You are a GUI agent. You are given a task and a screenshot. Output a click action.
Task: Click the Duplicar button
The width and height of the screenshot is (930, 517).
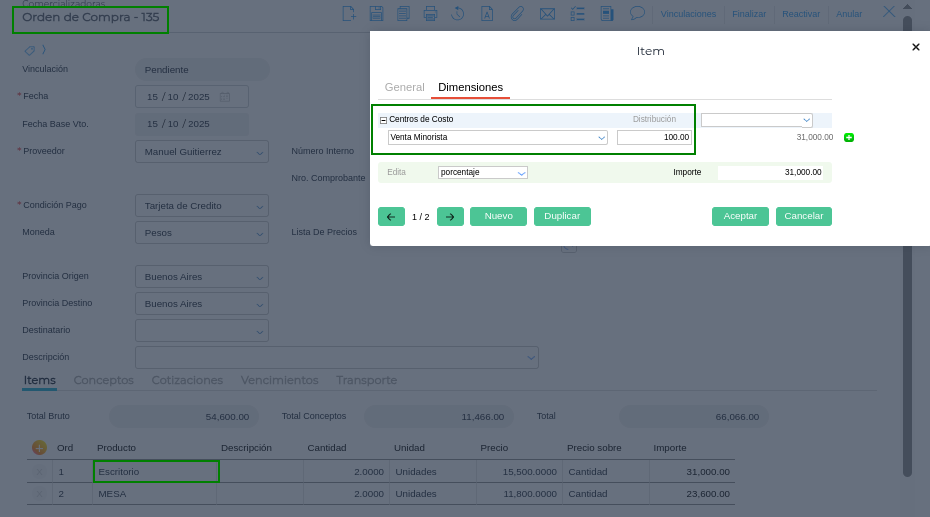(562, 216)
